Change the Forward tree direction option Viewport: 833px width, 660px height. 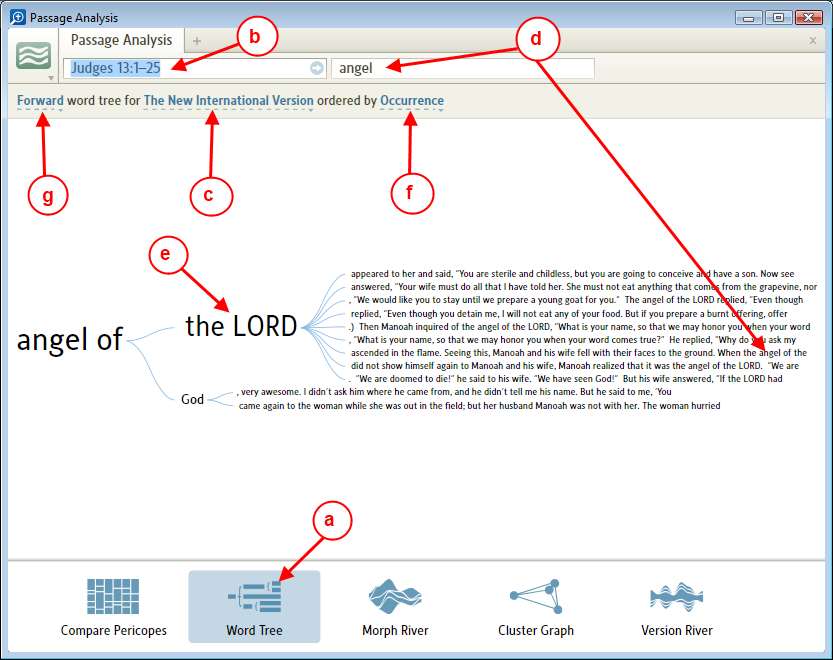(x=40, y=100)
